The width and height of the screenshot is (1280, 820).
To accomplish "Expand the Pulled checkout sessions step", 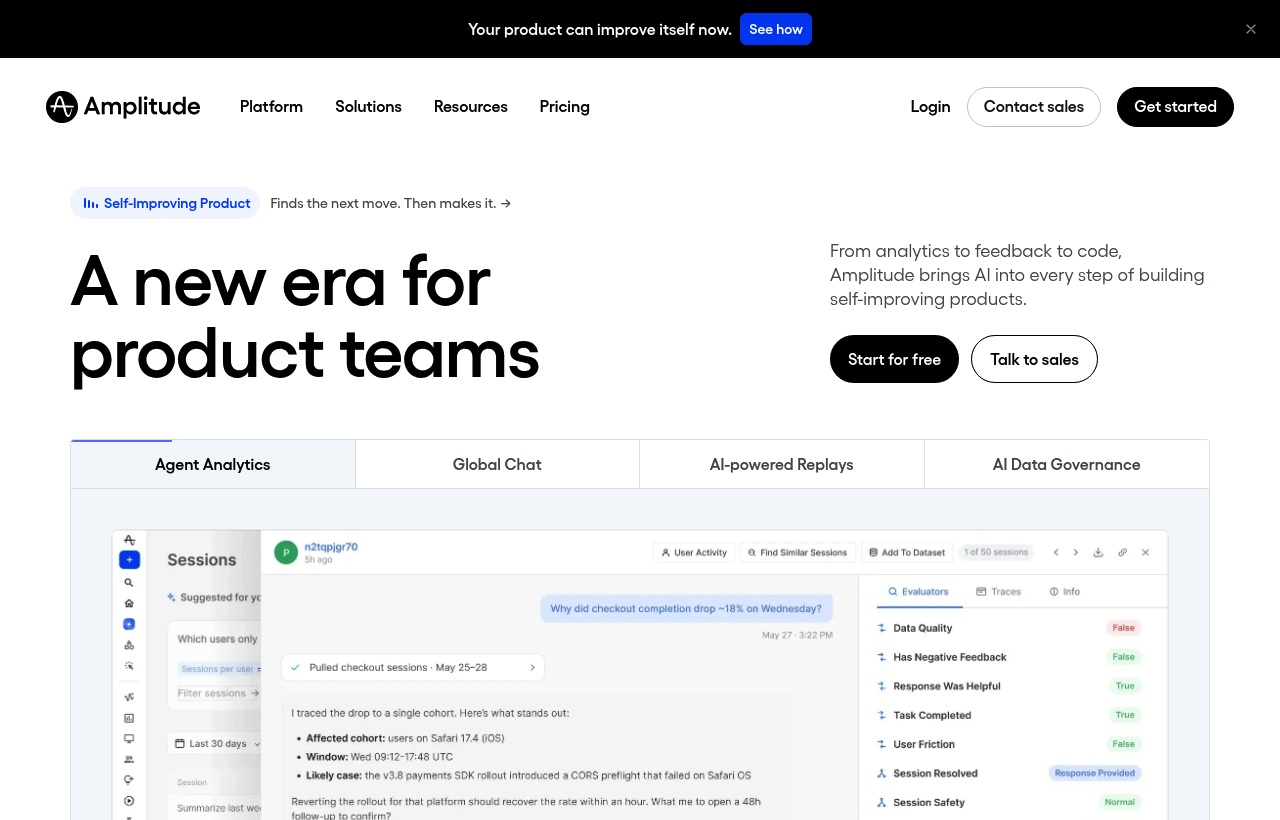I will pos(413,667).
